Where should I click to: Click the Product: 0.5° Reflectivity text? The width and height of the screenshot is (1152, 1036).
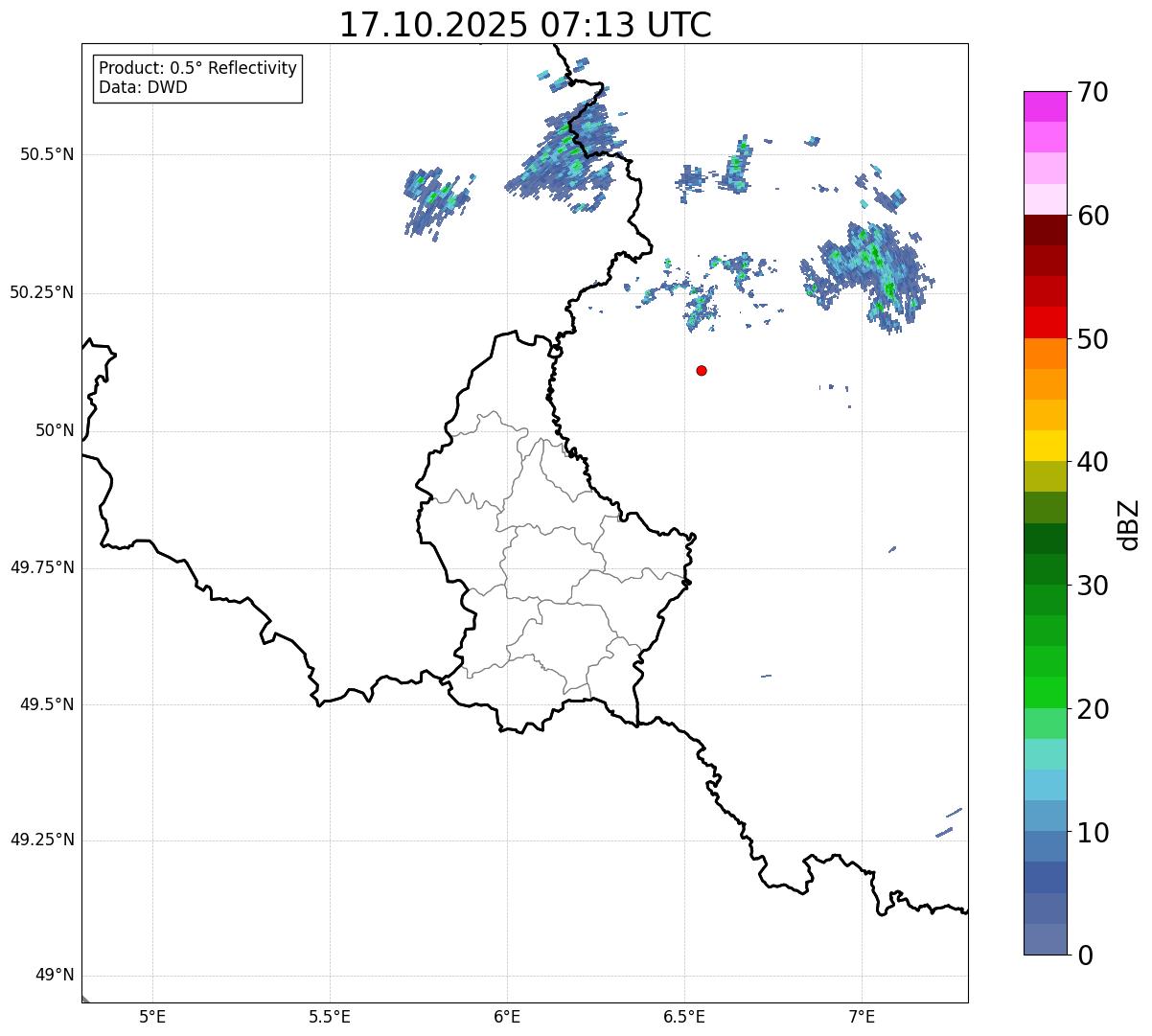click(197, 69)
